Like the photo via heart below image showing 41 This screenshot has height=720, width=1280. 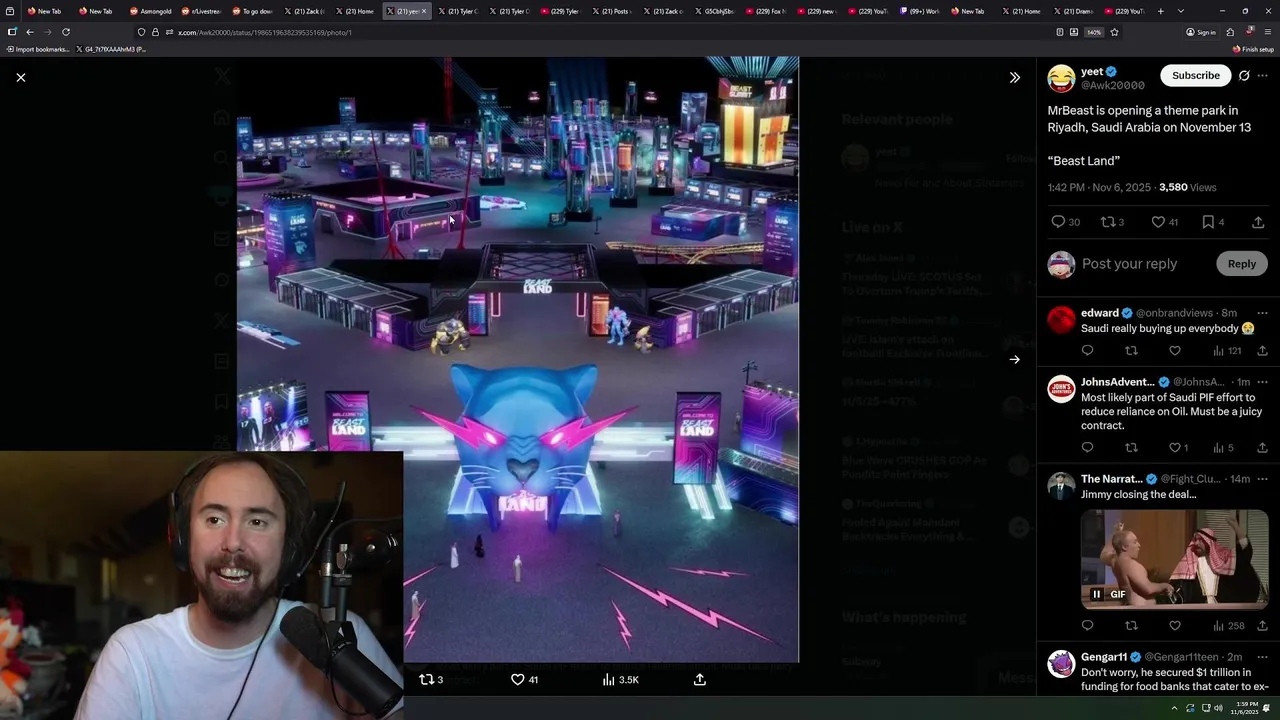[524, 679]
